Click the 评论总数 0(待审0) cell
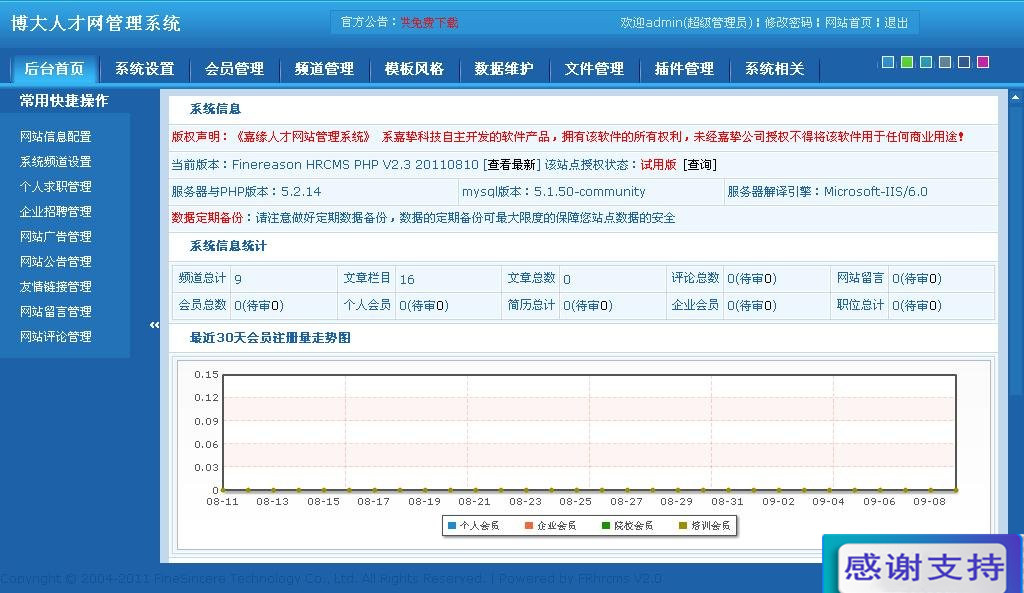 click(x=752, y=278)
